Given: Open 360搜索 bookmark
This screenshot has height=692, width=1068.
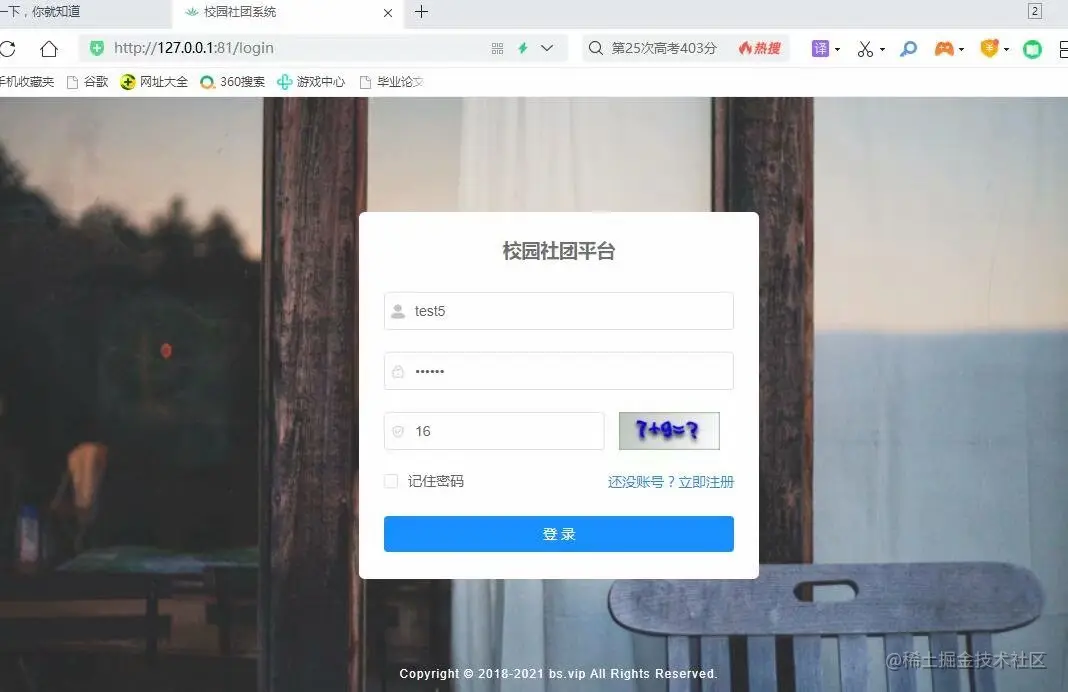Looking at the screenshot, I should click(x=232, y=82).
